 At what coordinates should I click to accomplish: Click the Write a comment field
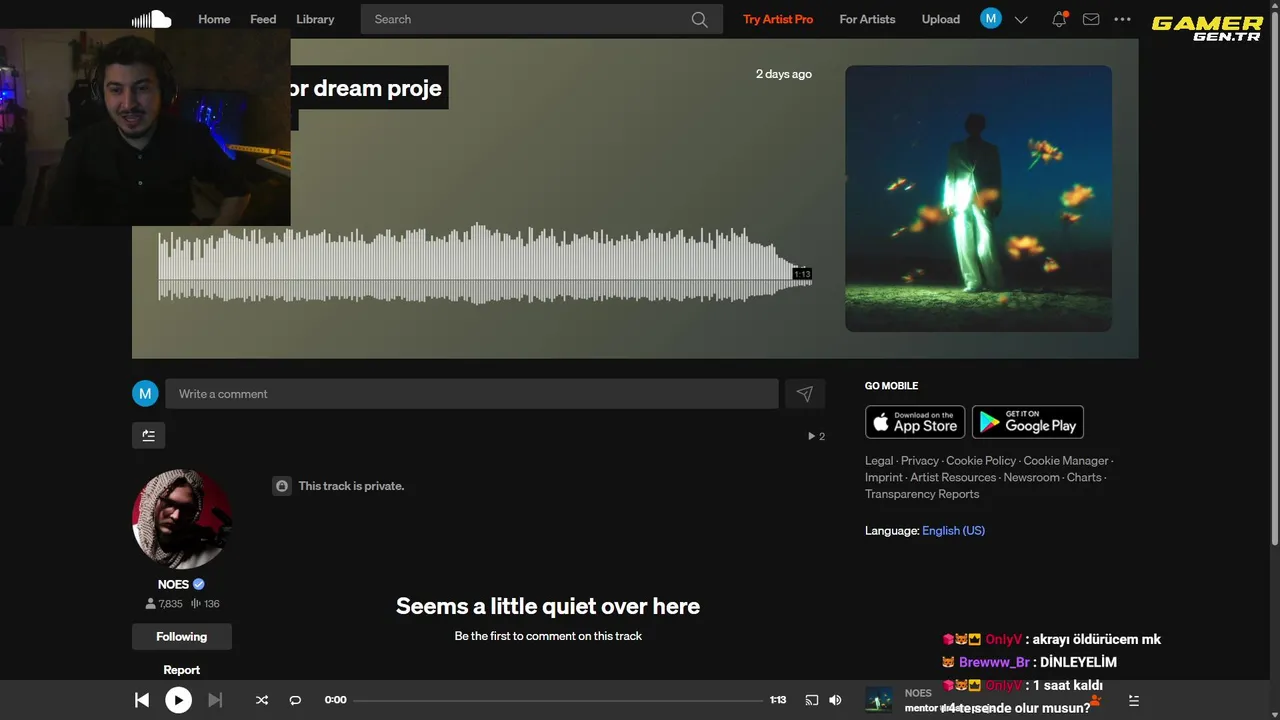472,394
